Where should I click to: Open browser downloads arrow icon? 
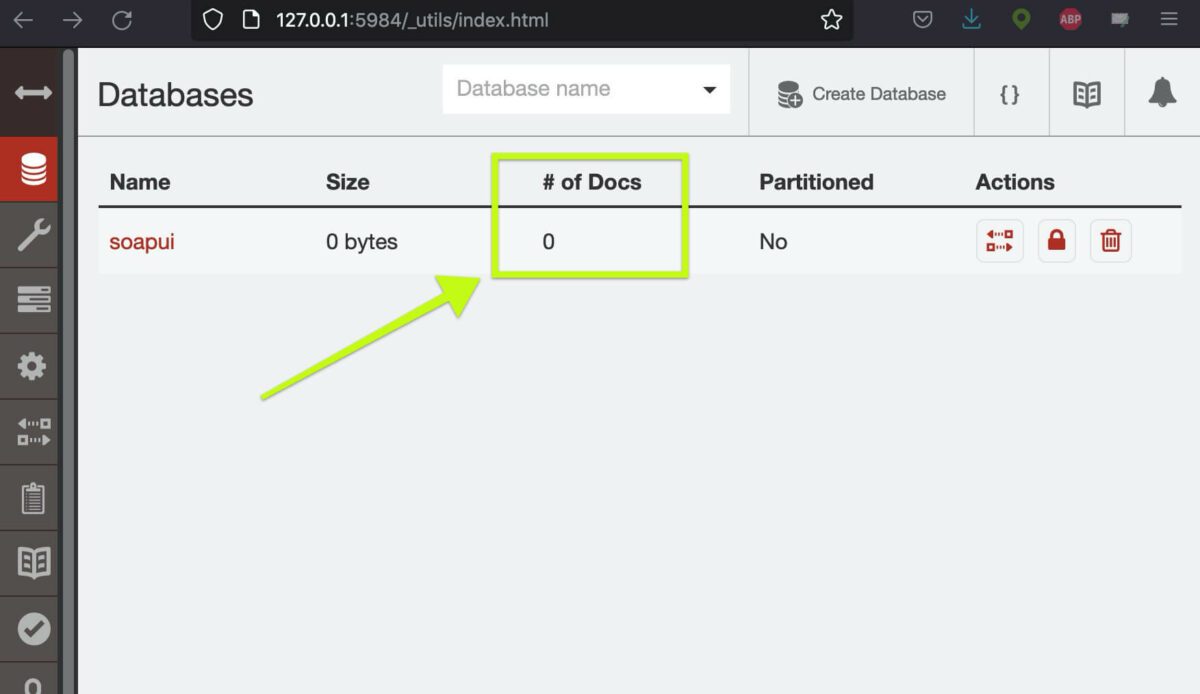pyautogui.click(x=971, y=20)
